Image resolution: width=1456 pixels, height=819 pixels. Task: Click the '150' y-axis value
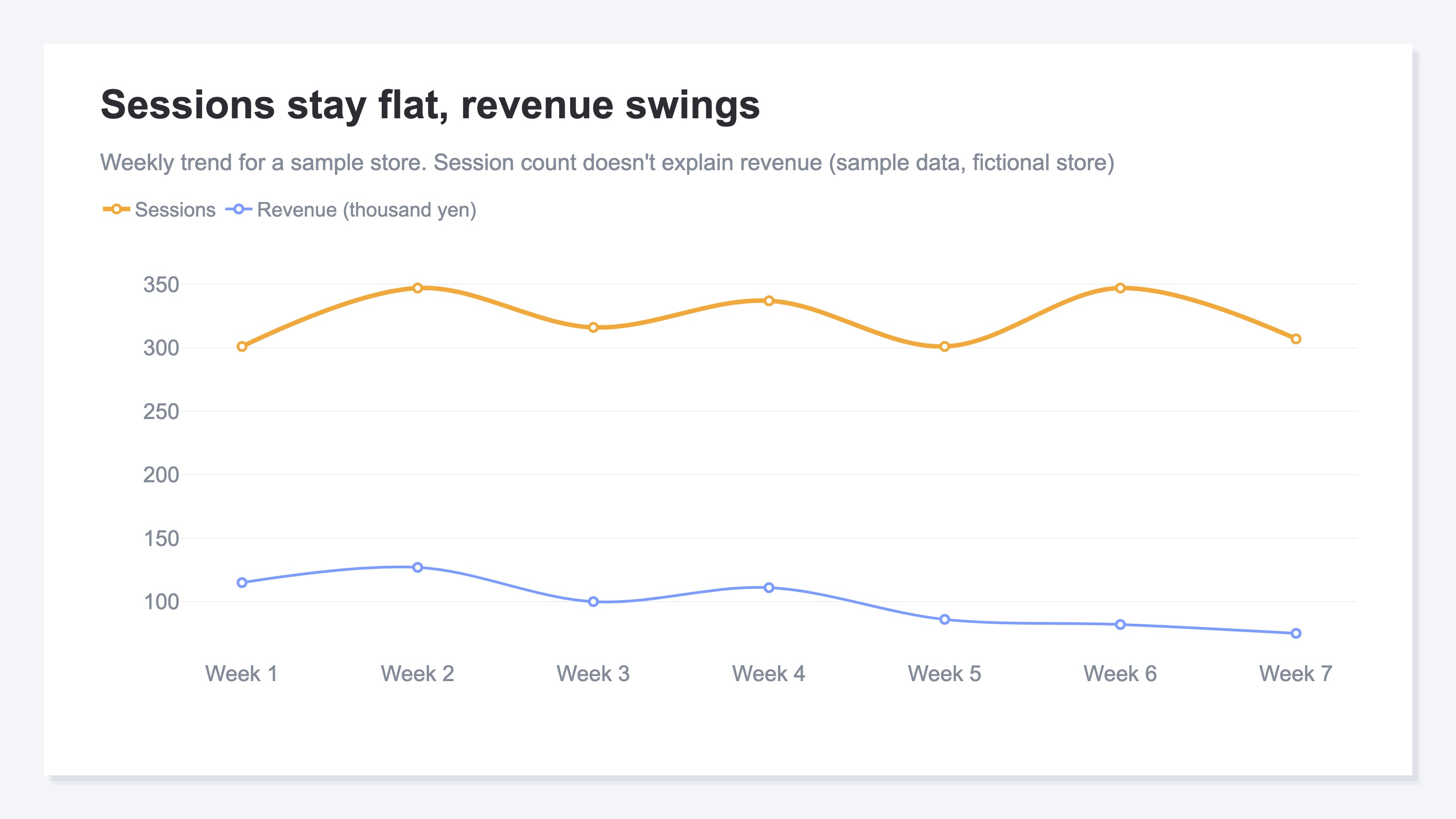161,539
